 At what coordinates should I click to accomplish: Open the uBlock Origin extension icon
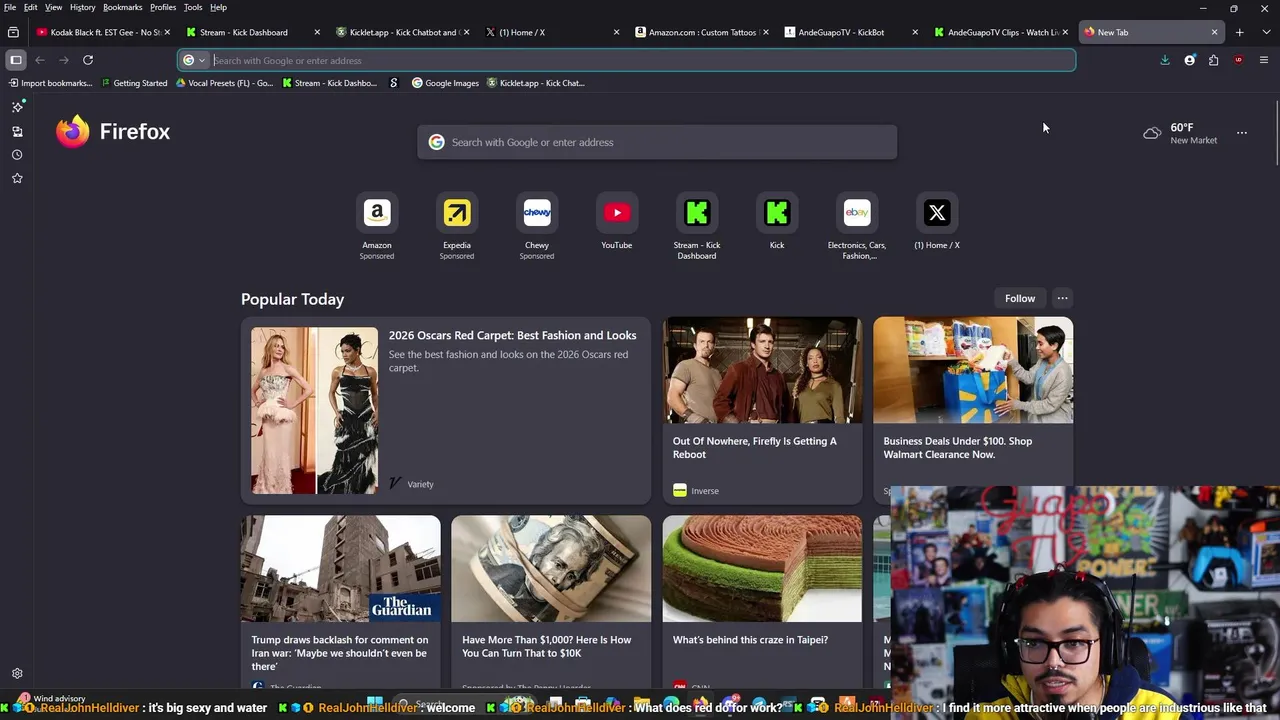1238,60
